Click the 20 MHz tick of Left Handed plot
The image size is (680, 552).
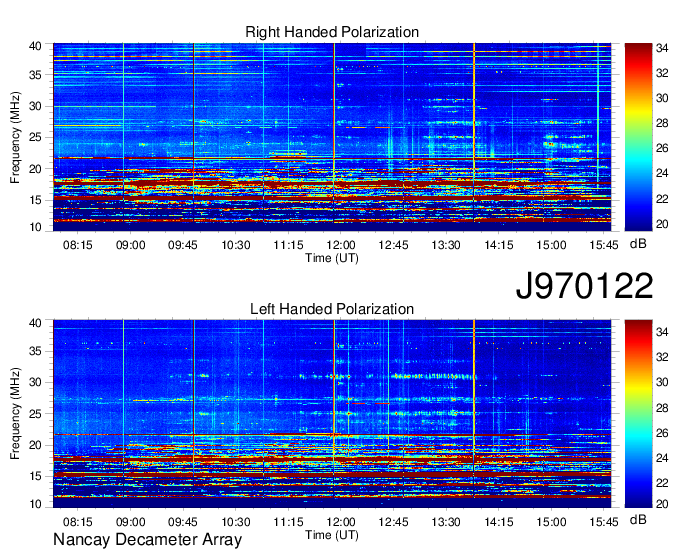(x=35, y=445)
